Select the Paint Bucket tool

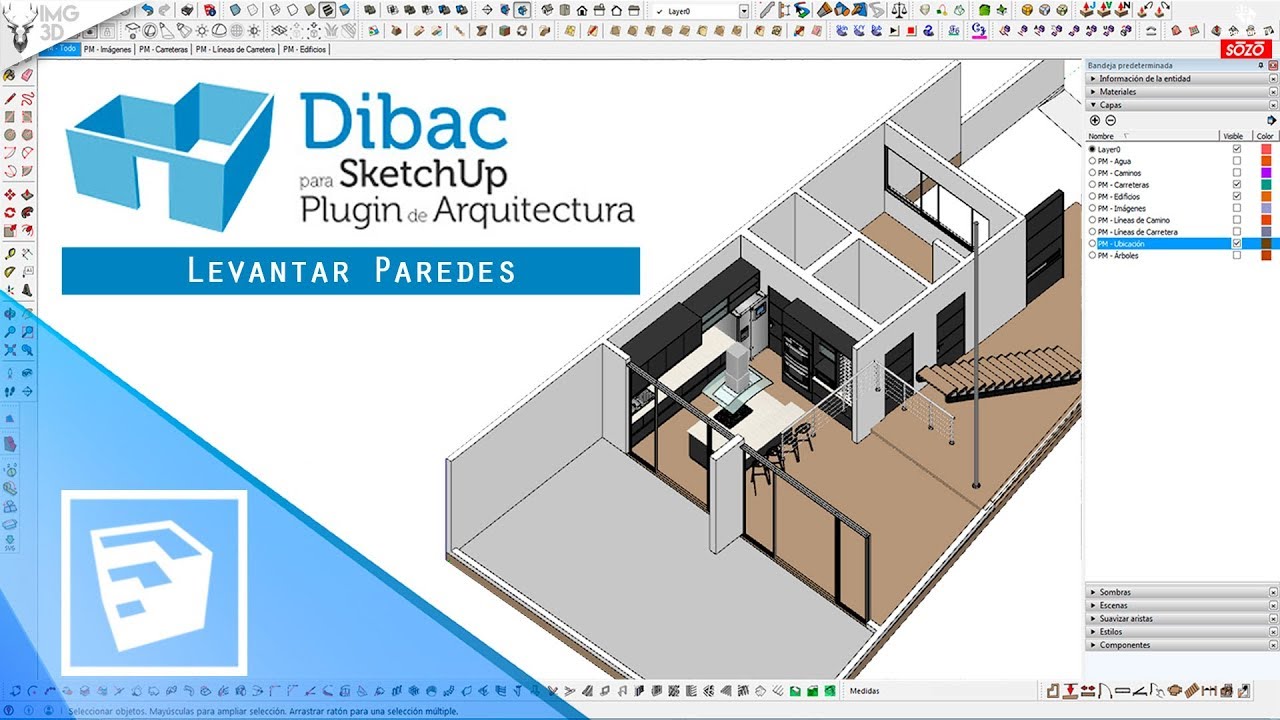coord(9,74)
